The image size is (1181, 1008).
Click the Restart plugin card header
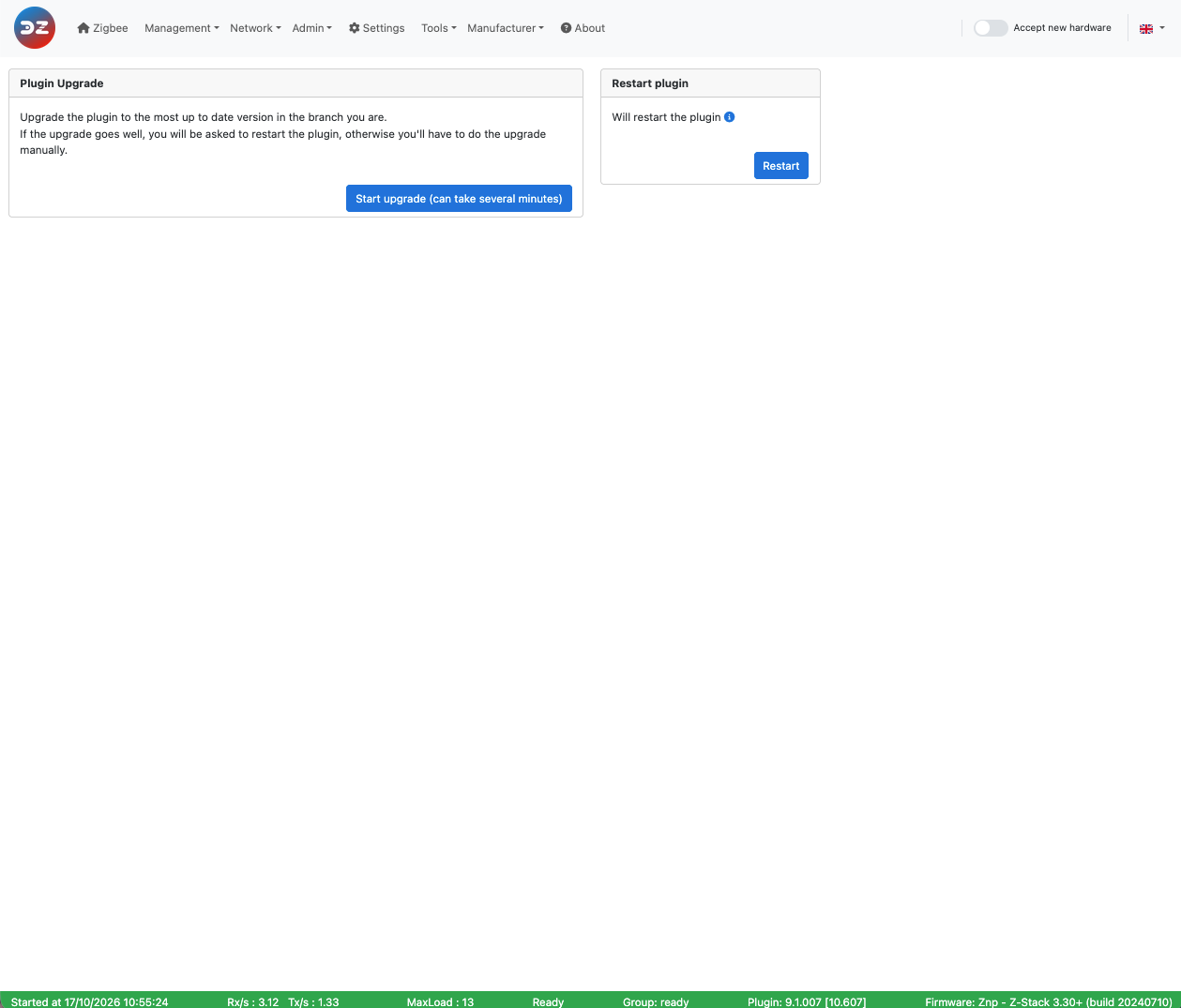coord(710,83)
